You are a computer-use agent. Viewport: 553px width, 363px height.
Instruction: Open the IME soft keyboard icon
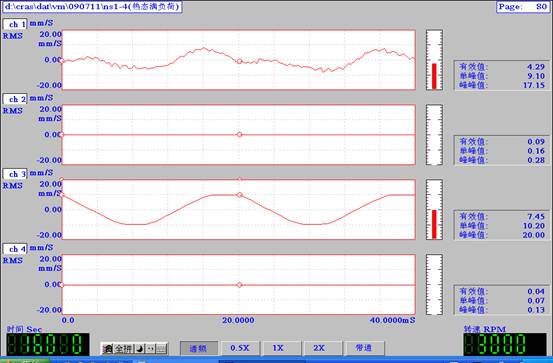pos(161,349)
